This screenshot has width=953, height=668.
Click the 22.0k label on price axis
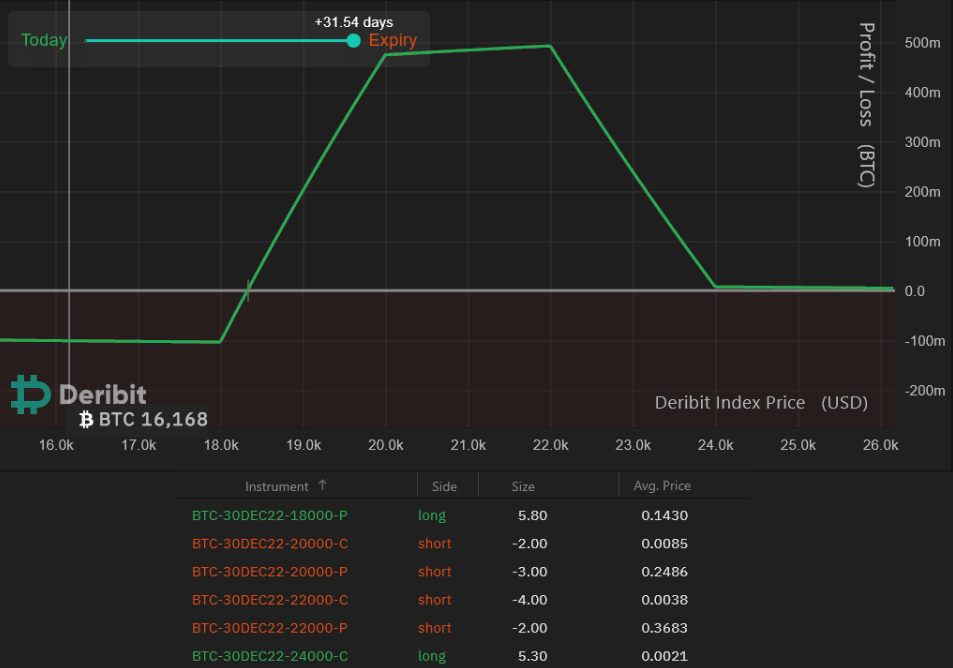tap(551, 445)
